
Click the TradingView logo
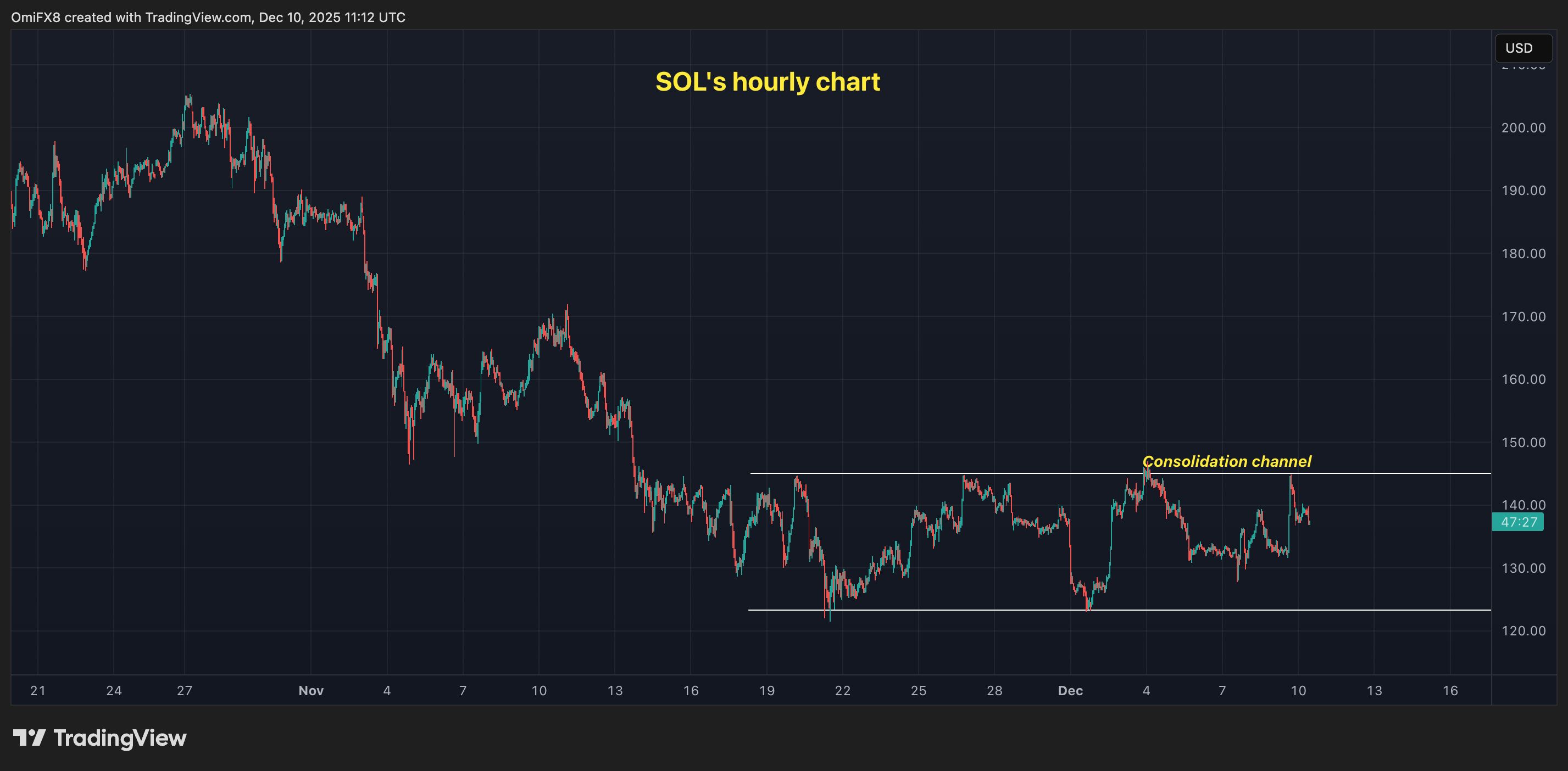point(101,738)
